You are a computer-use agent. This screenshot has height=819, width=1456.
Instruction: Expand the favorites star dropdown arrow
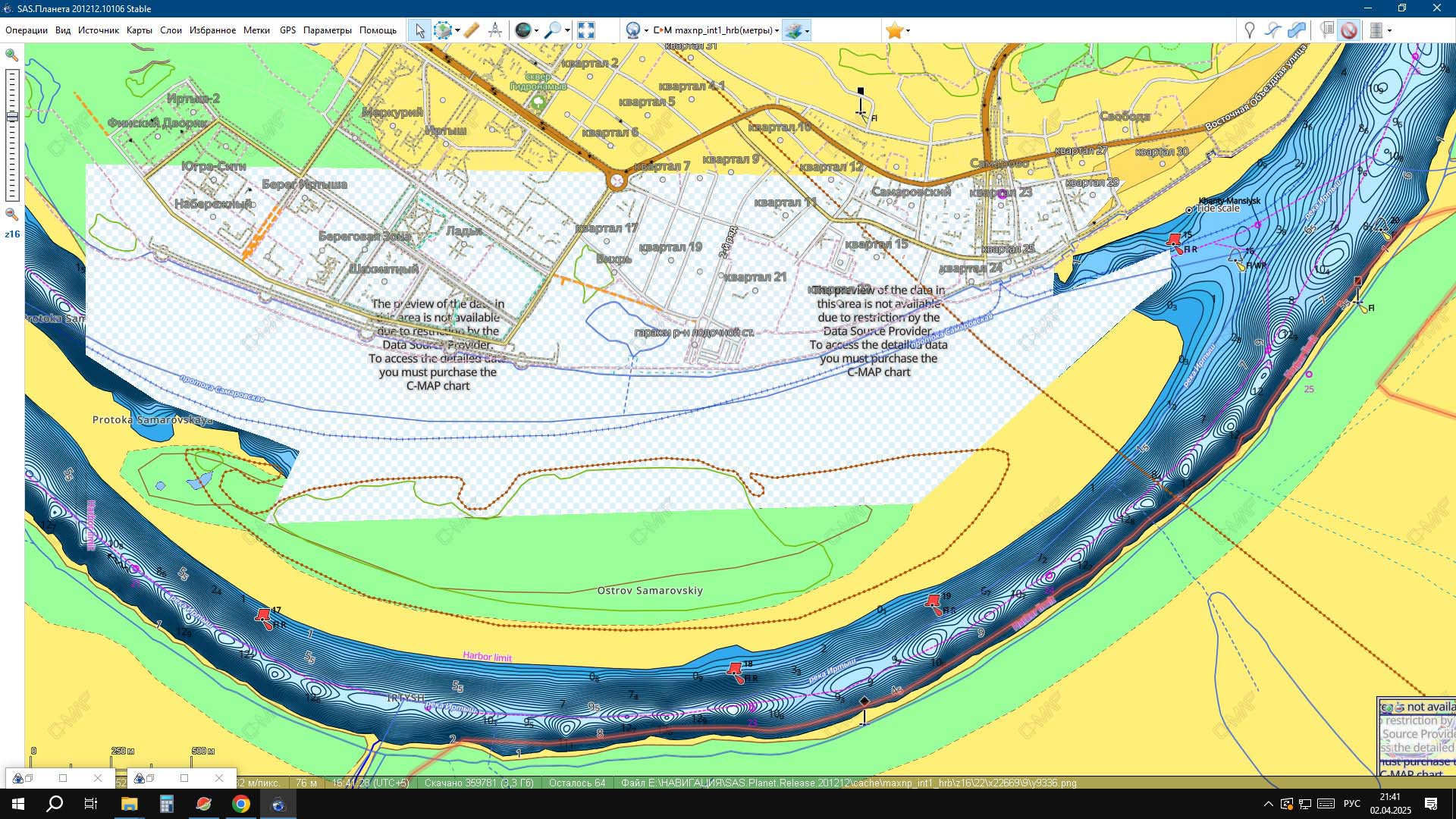908,31
